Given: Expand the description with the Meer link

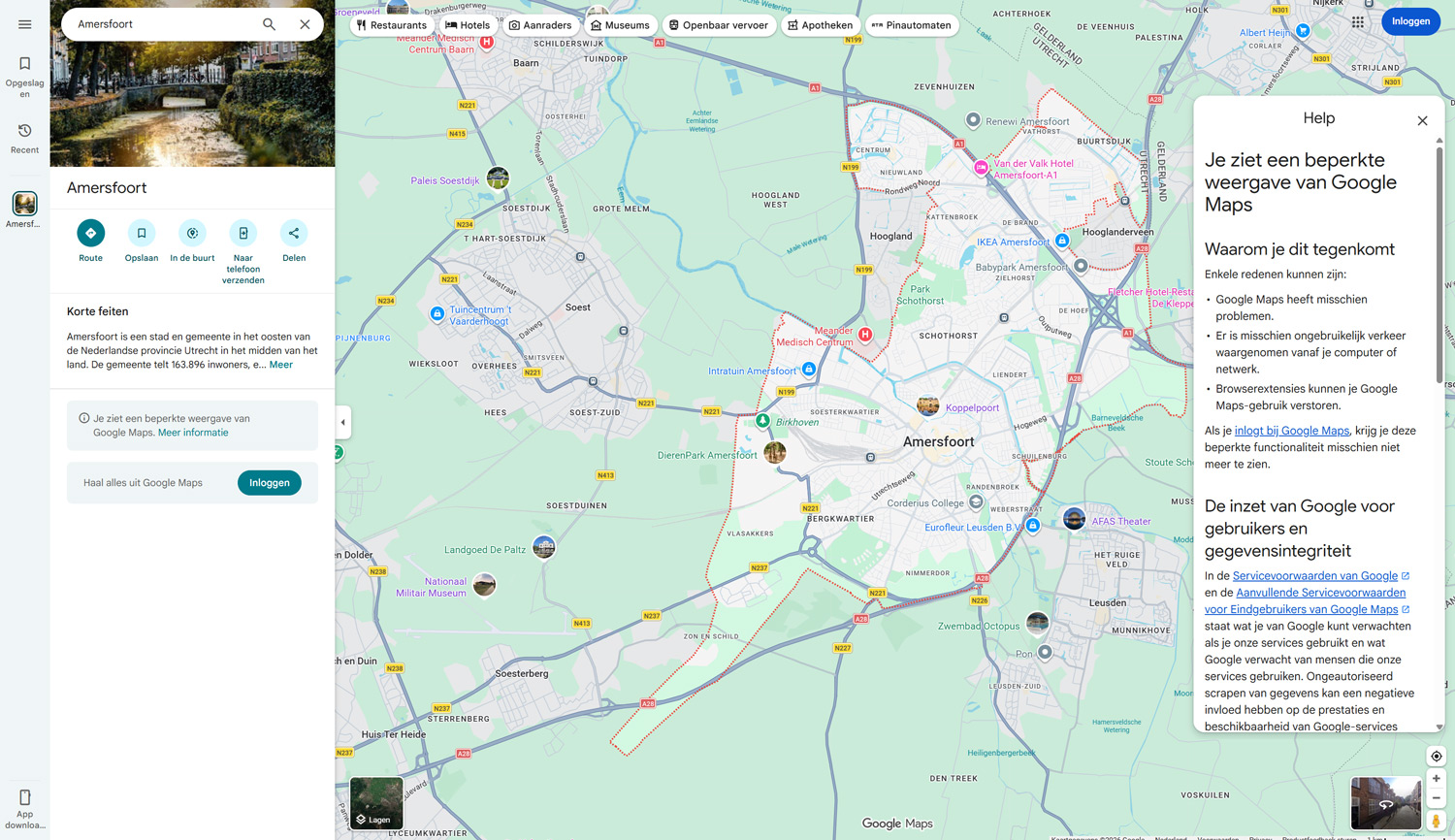Looking at the screenshot, I should point(280,364).
